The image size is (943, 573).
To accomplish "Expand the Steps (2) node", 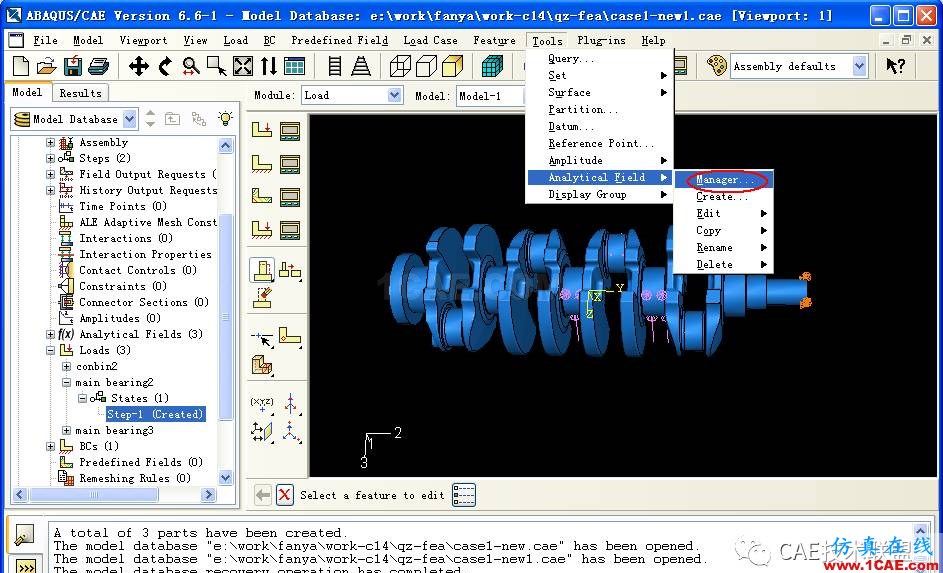I will [x=51, y=158].
